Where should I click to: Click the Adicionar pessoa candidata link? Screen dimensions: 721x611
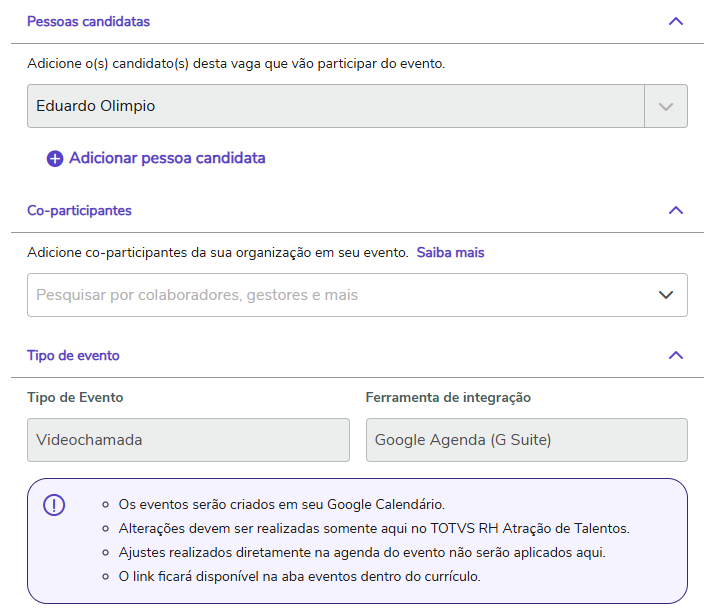click(167, 158)
